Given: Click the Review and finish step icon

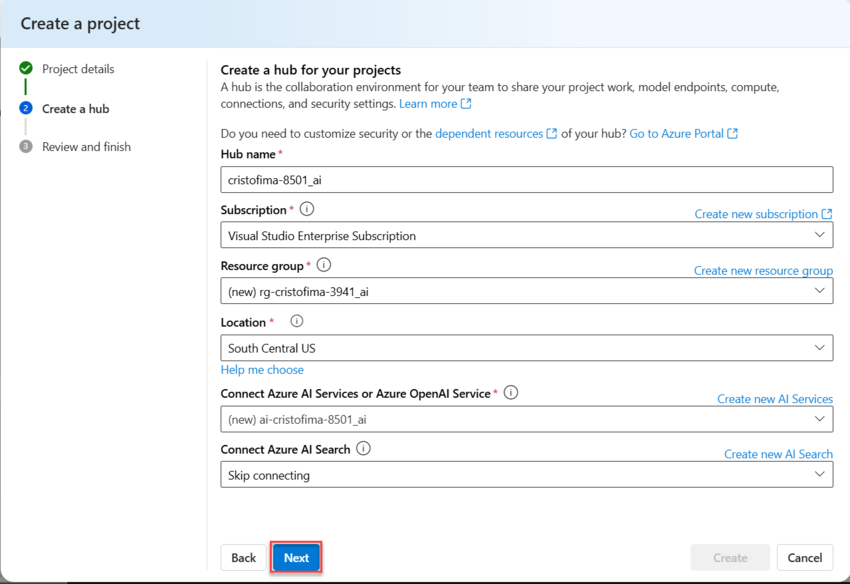Looking at the screenshot, I should click(x=25, y=147).
